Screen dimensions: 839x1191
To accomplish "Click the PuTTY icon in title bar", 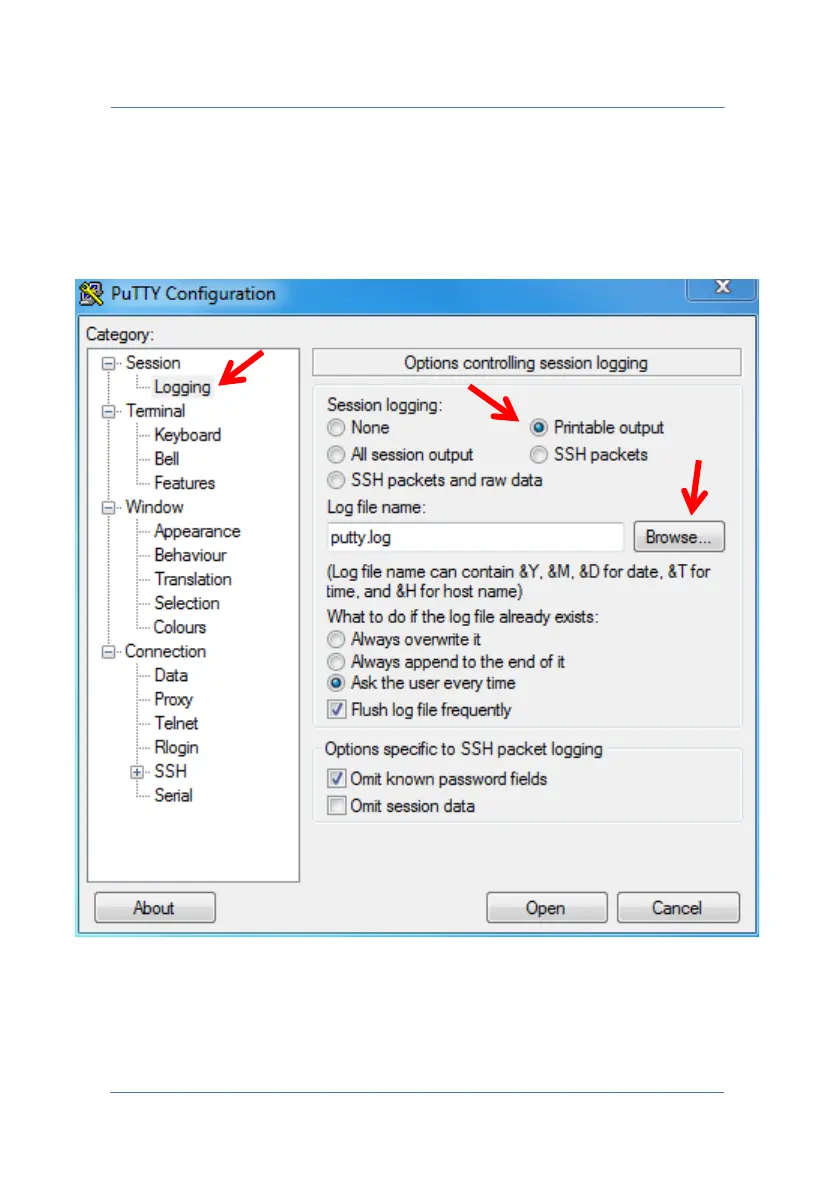I will coord(91,293).
